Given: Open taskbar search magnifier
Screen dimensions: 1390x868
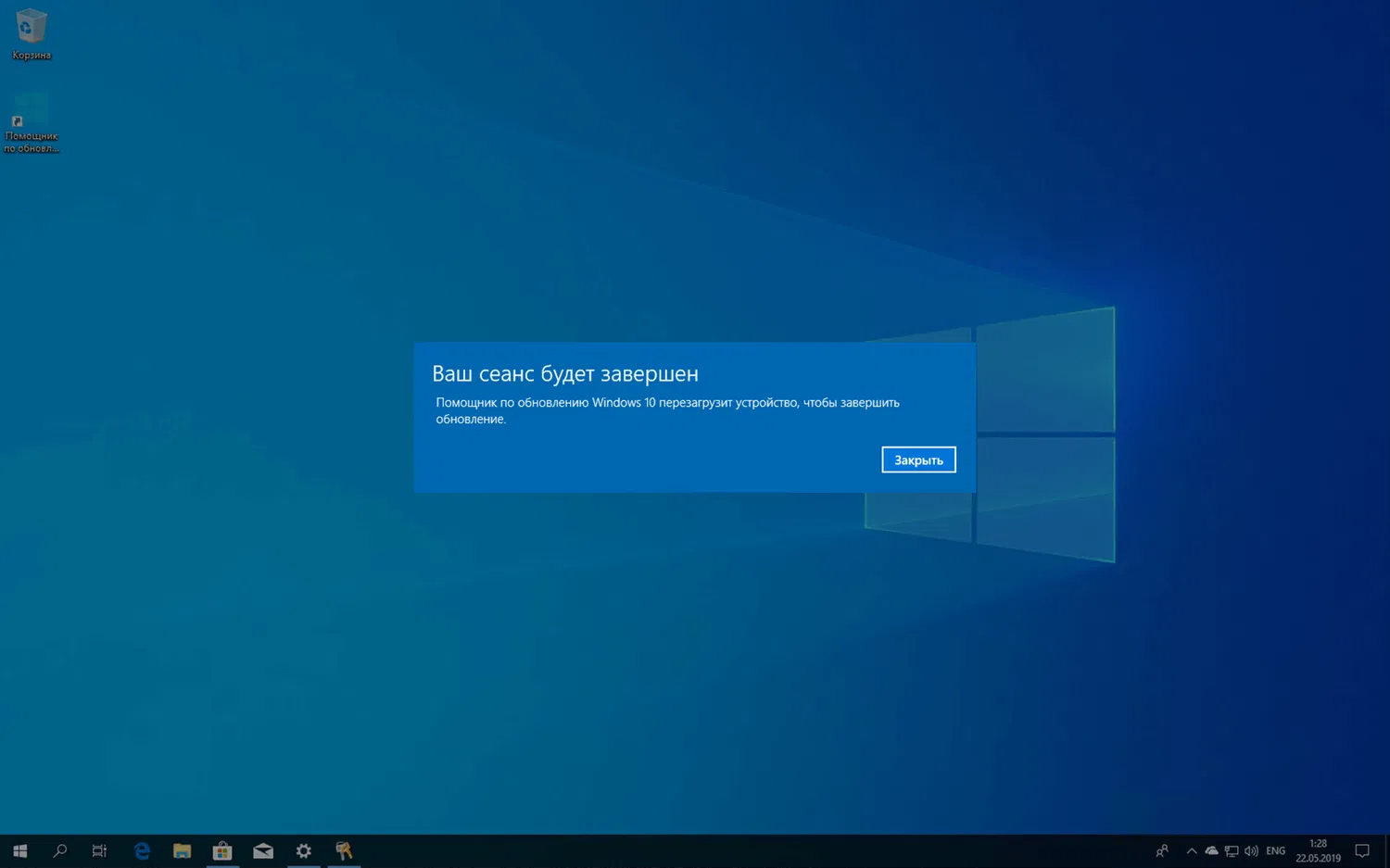Looking at the screenshot, I should pyautogui.click(x=60, y=850).
